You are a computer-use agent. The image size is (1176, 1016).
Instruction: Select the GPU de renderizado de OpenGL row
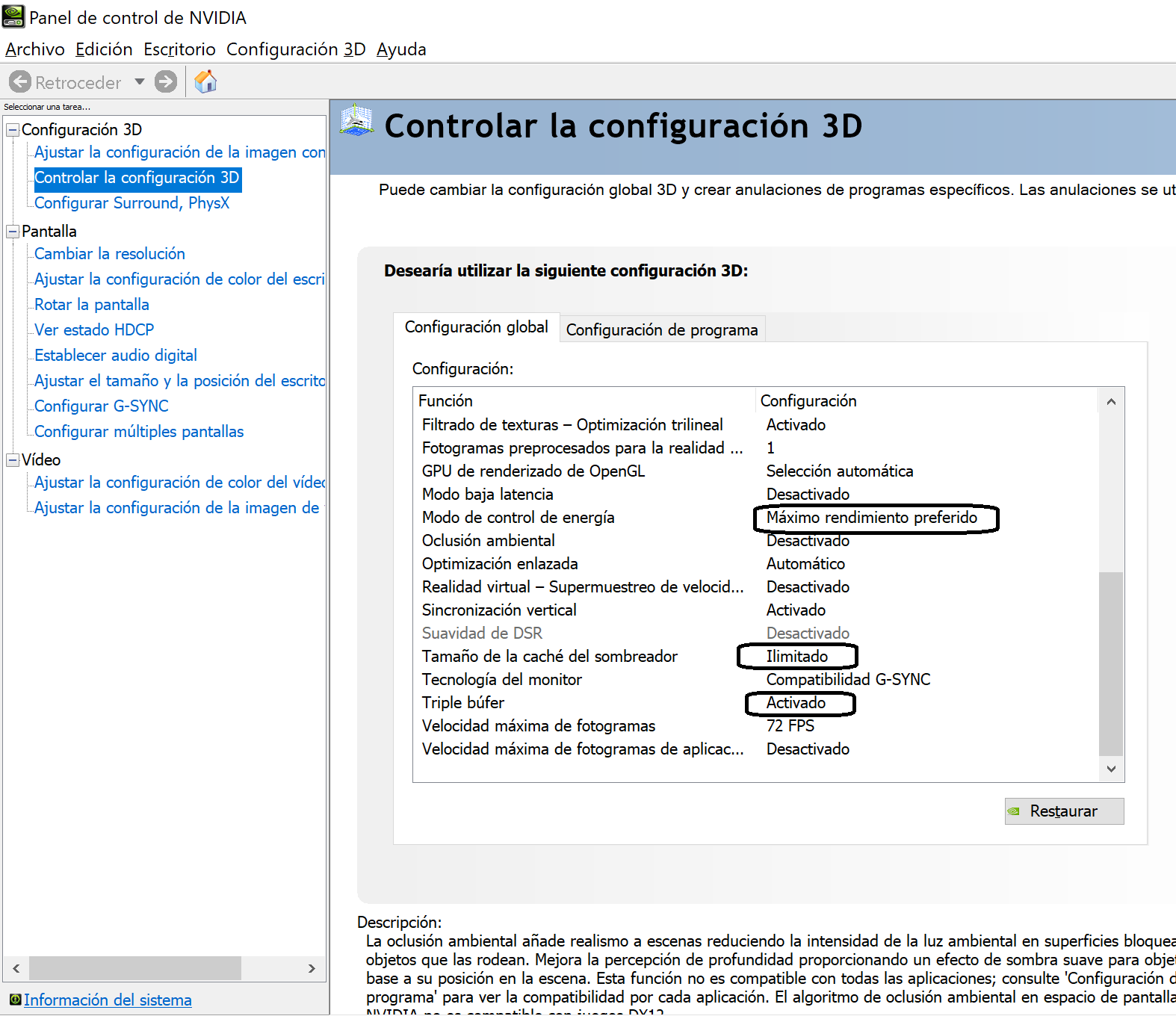pyautogui.click(x=755, y=471)
